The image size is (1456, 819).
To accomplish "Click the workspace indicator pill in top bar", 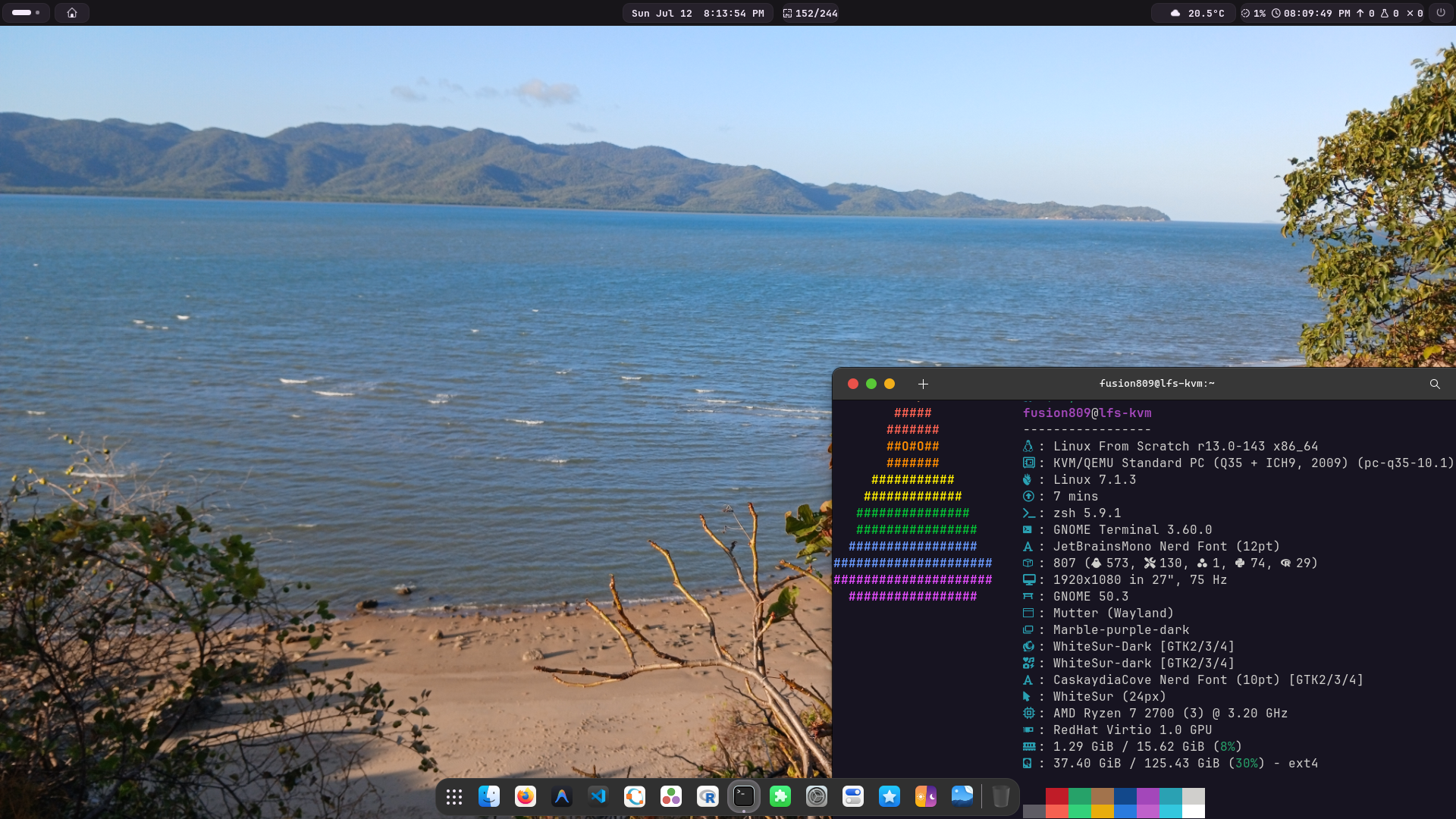I will (x=27, y=13).
